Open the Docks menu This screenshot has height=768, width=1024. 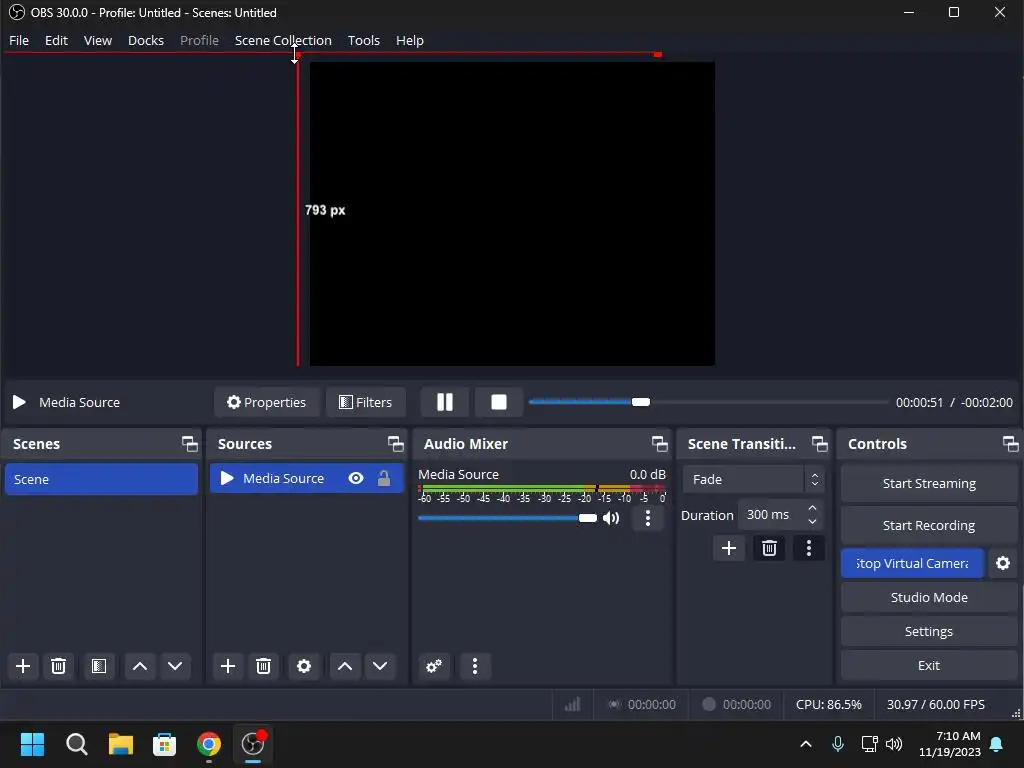click(146, 40)
